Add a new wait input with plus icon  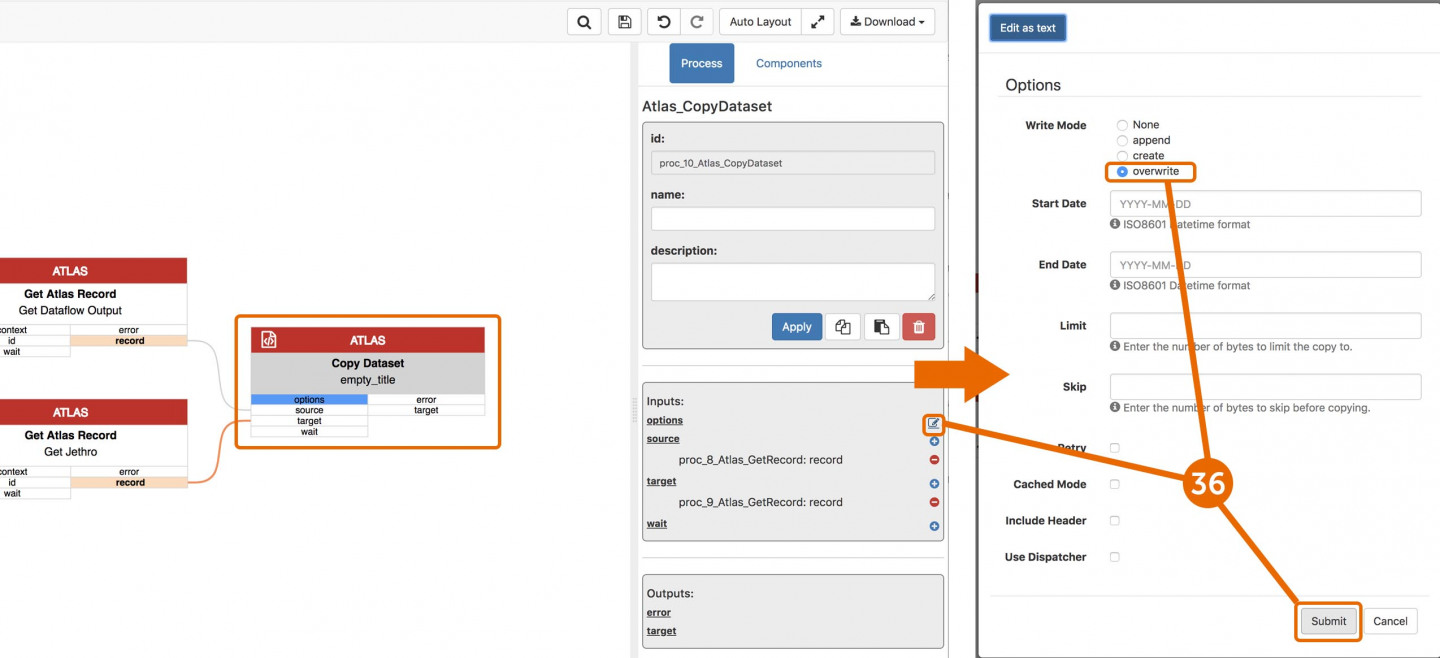pyautogui.click(x=934, y=526)
